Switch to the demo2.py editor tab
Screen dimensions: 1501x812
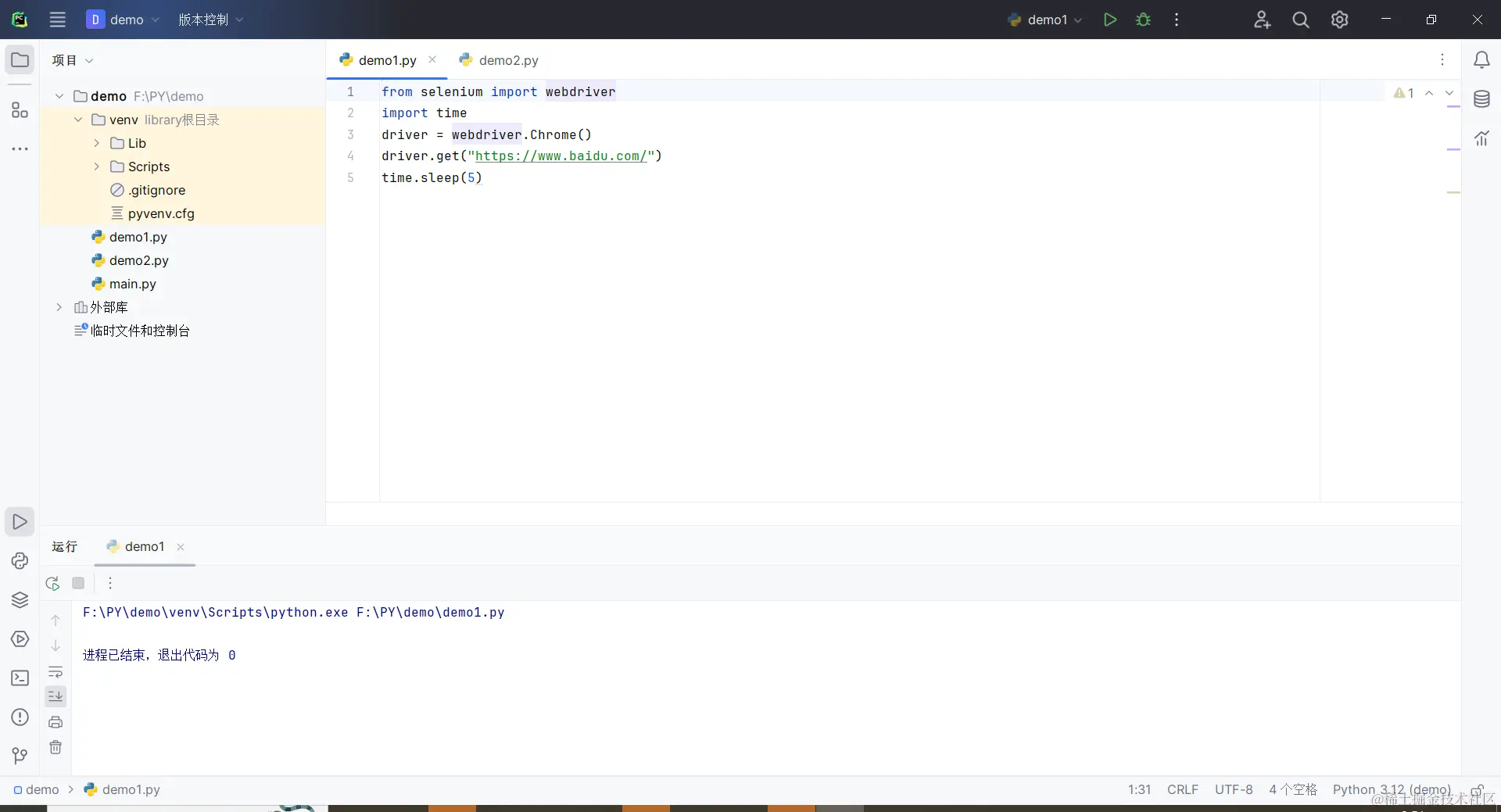tap(499, 60)
